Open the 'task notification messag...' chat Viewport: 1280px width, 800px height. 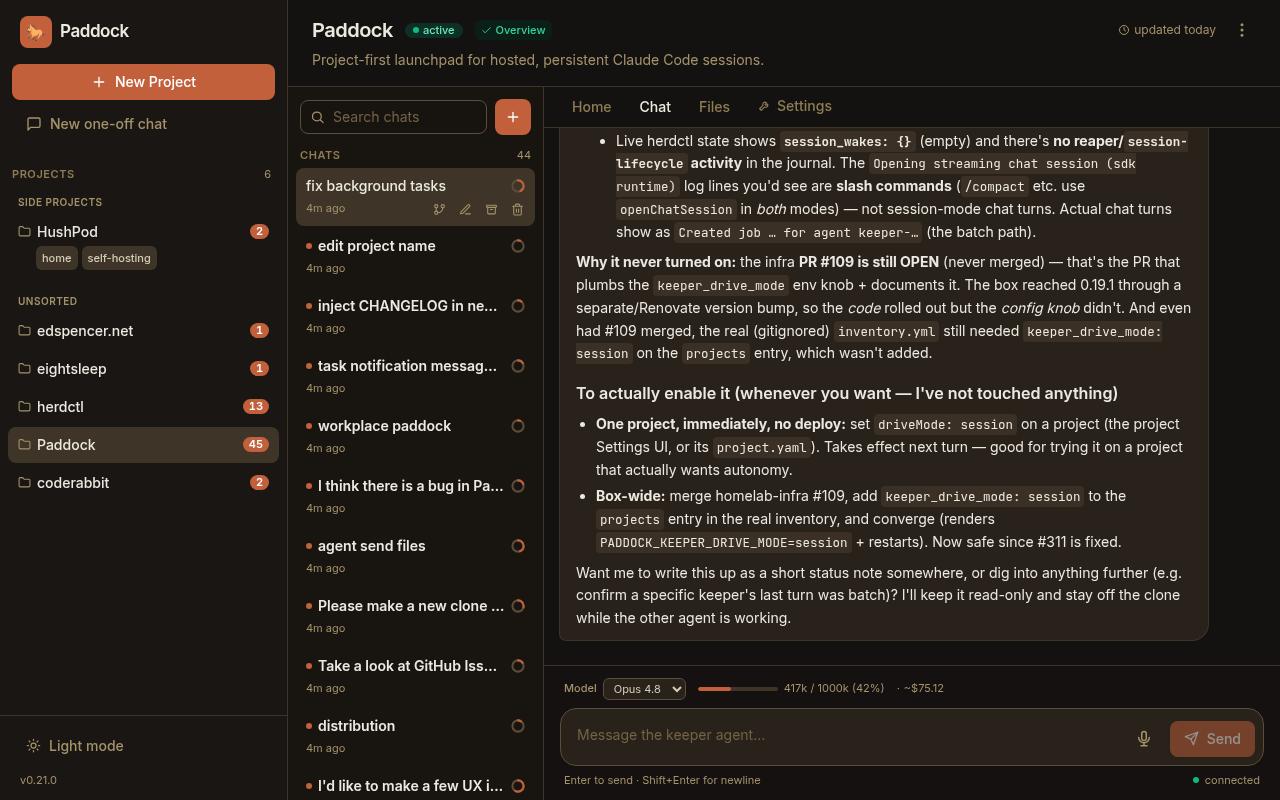click(x=415, y=377)
